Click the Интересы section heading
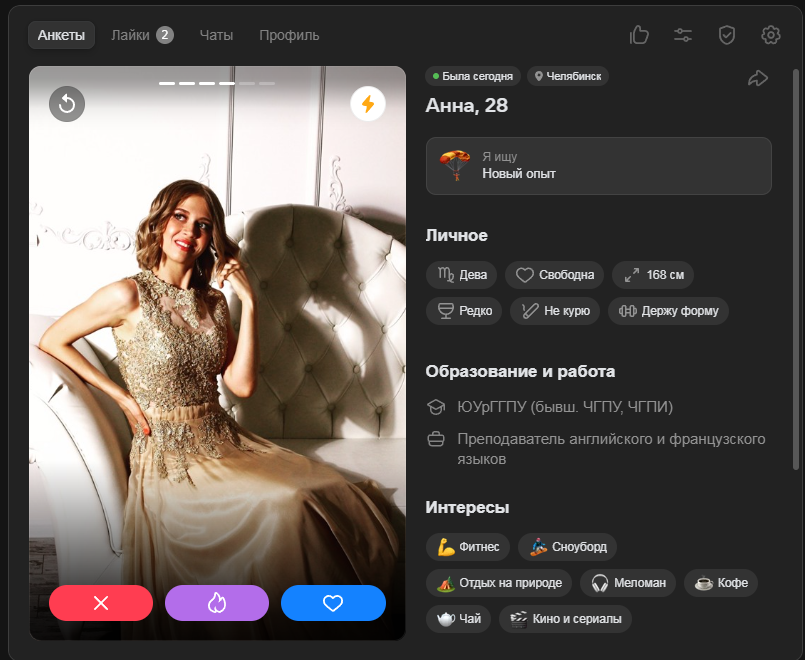This screenshot has width=805, height=660. point(467,508)
